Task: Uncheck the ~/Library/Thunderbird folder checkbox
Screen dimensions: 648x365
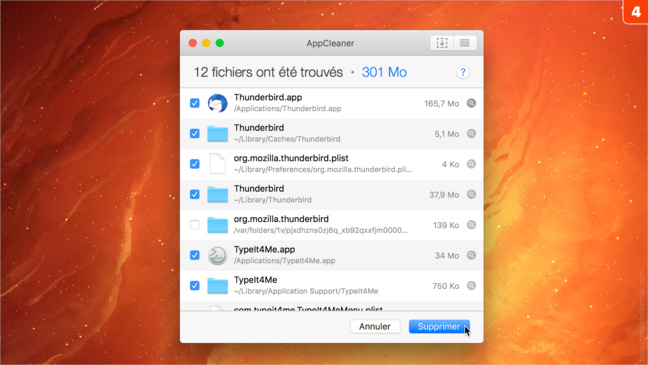Action: tap(195, 194)
